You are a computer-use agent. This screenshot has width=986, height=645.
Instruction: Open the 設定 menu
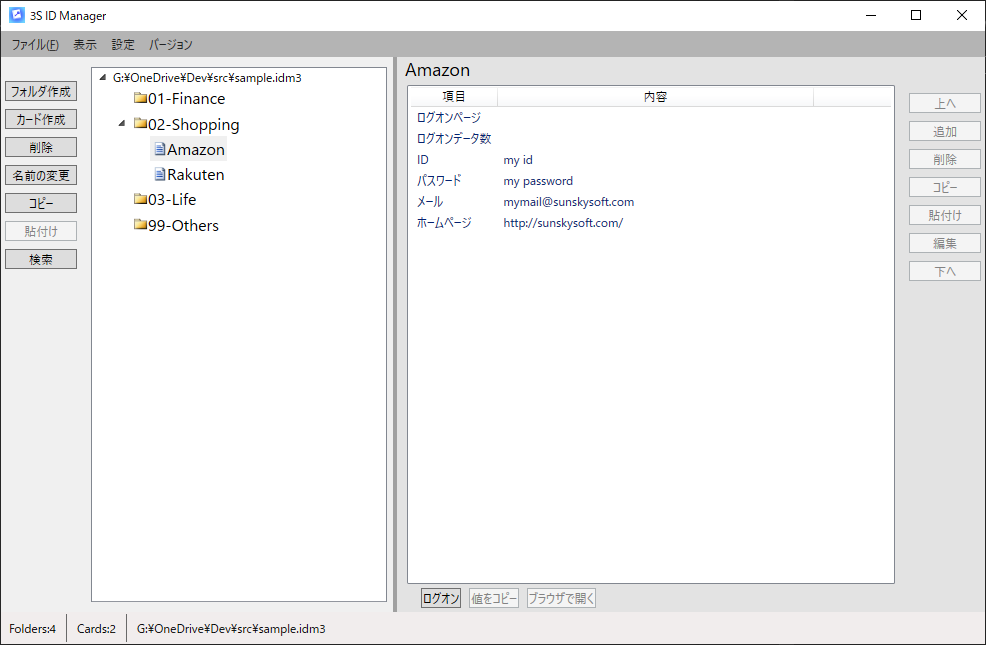[123, 45]
